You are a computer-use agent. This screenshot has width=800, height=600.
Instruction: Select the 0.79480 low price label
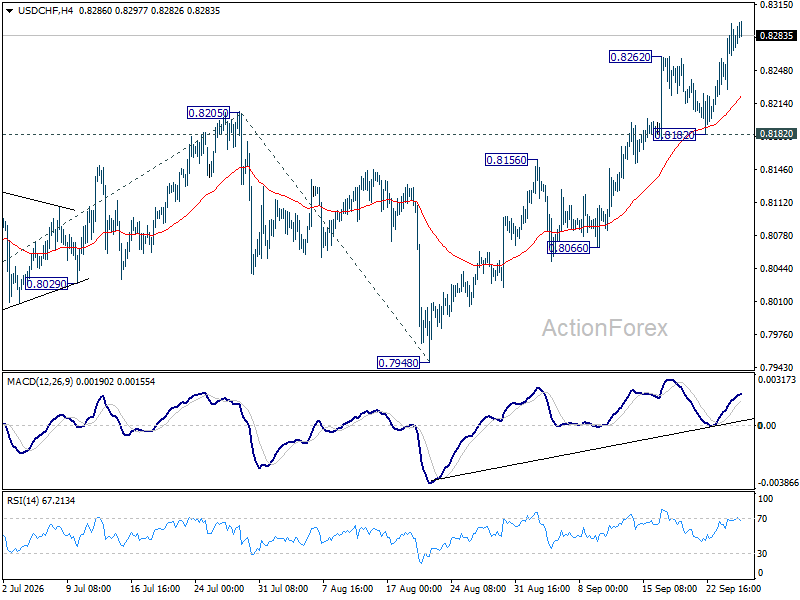click(x=398, y=363)
